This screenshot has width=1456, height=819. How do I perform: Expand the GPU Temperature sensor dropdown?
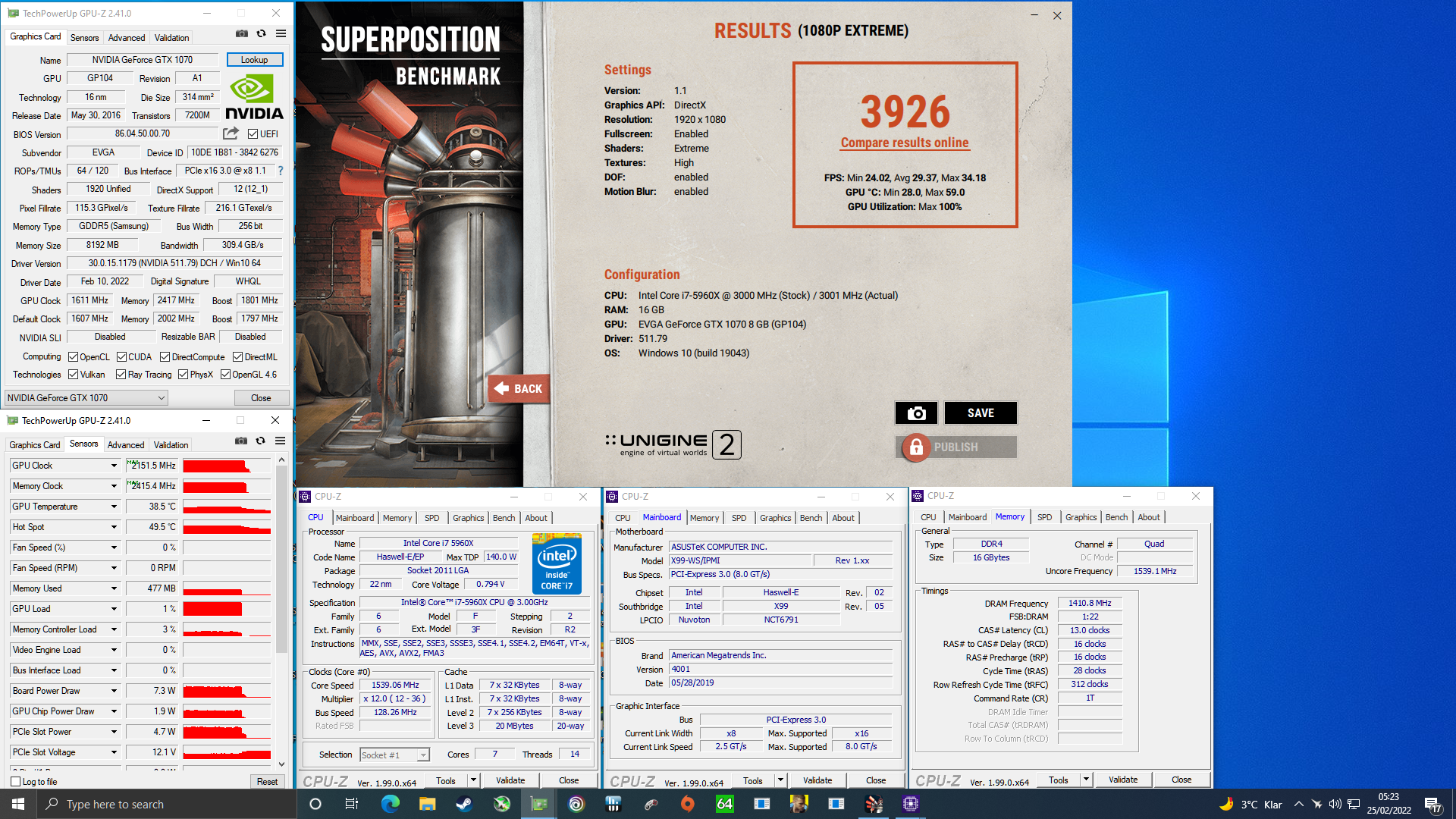click(114, 507)
